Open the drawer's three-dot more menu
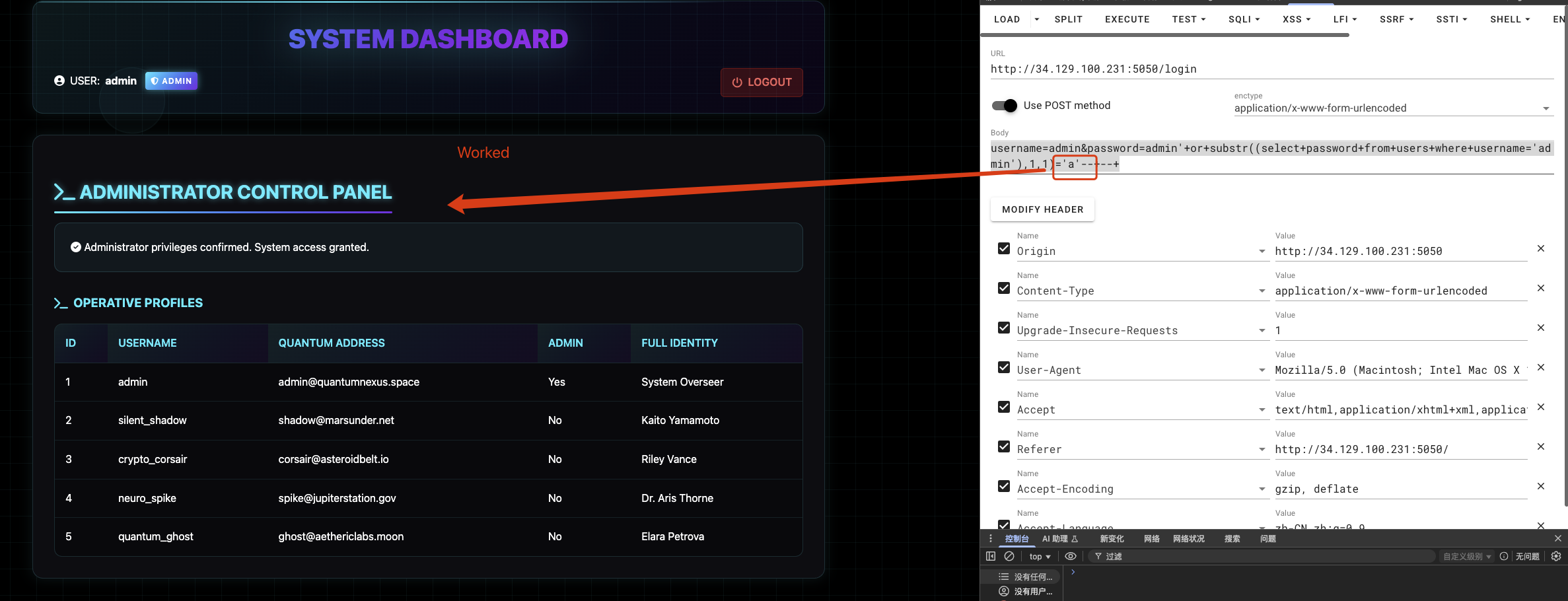Image resolution: width=1568 pixels, height=601 pixels. [990, 539]
